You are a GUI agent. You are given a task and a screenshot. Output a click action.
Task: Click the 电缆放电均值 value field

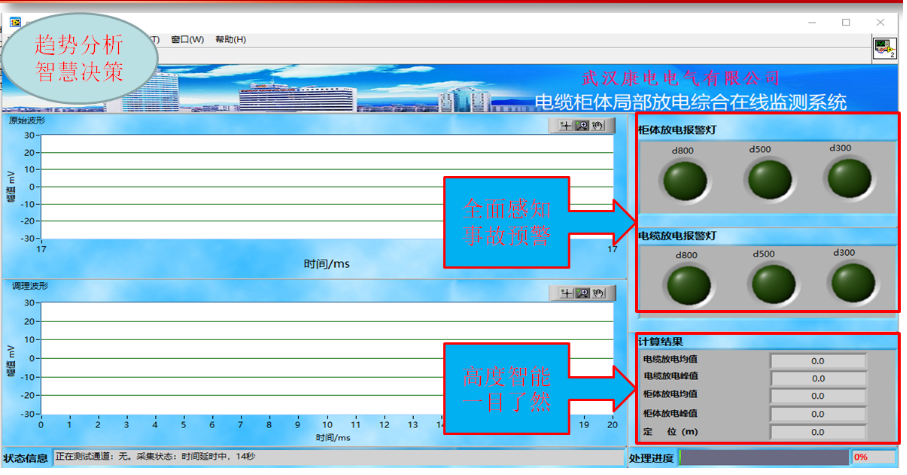[x=818, y=361]
